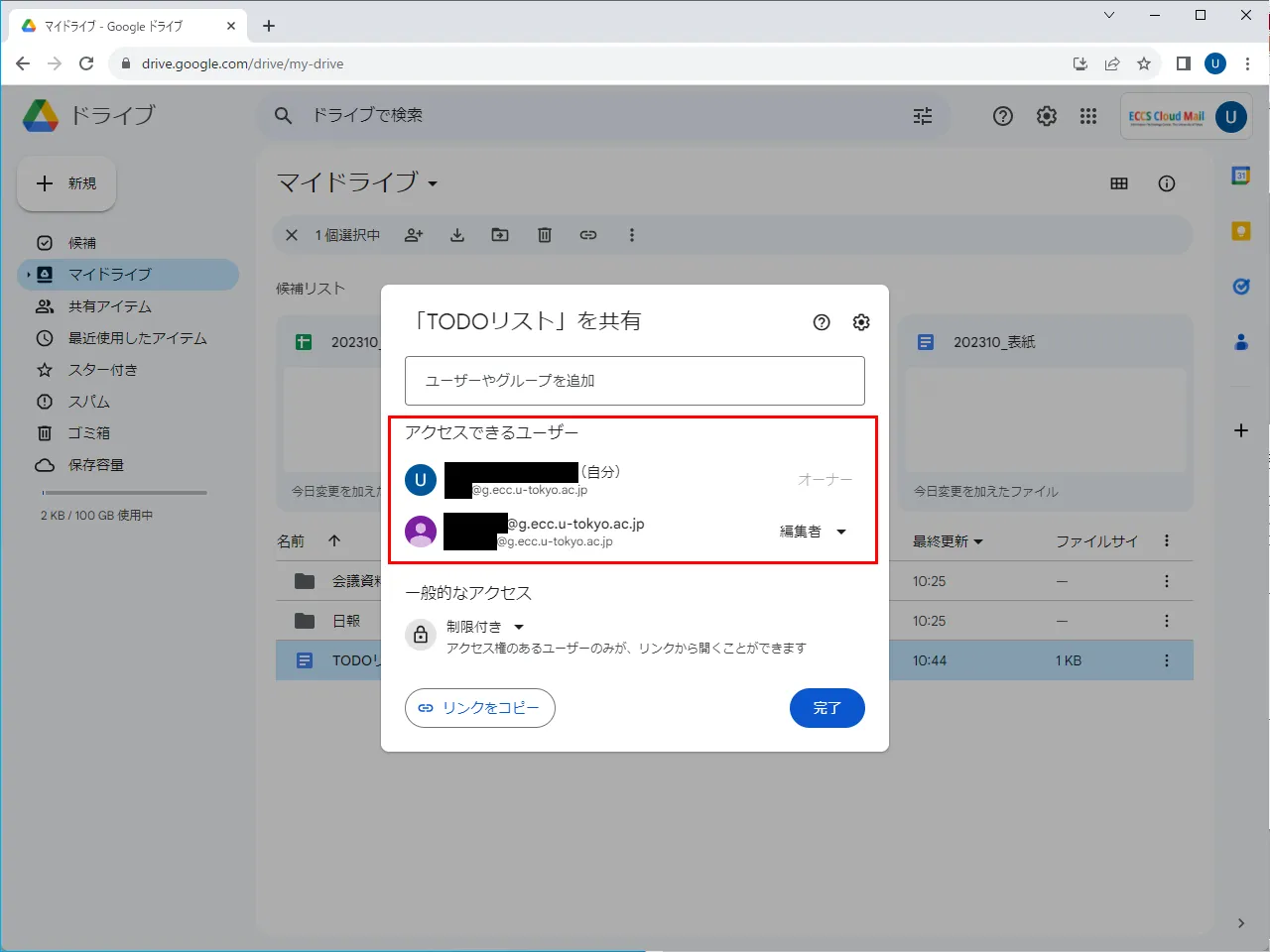Screen dimensions: 1270x952
Task: Click the リンクをコピー button
Action: click(480, 708)
